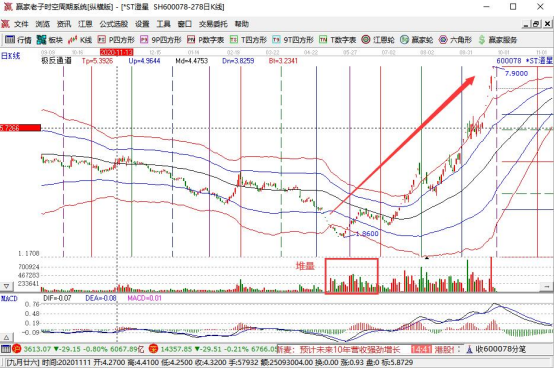Open the 帮助 menu

[242, 24]
